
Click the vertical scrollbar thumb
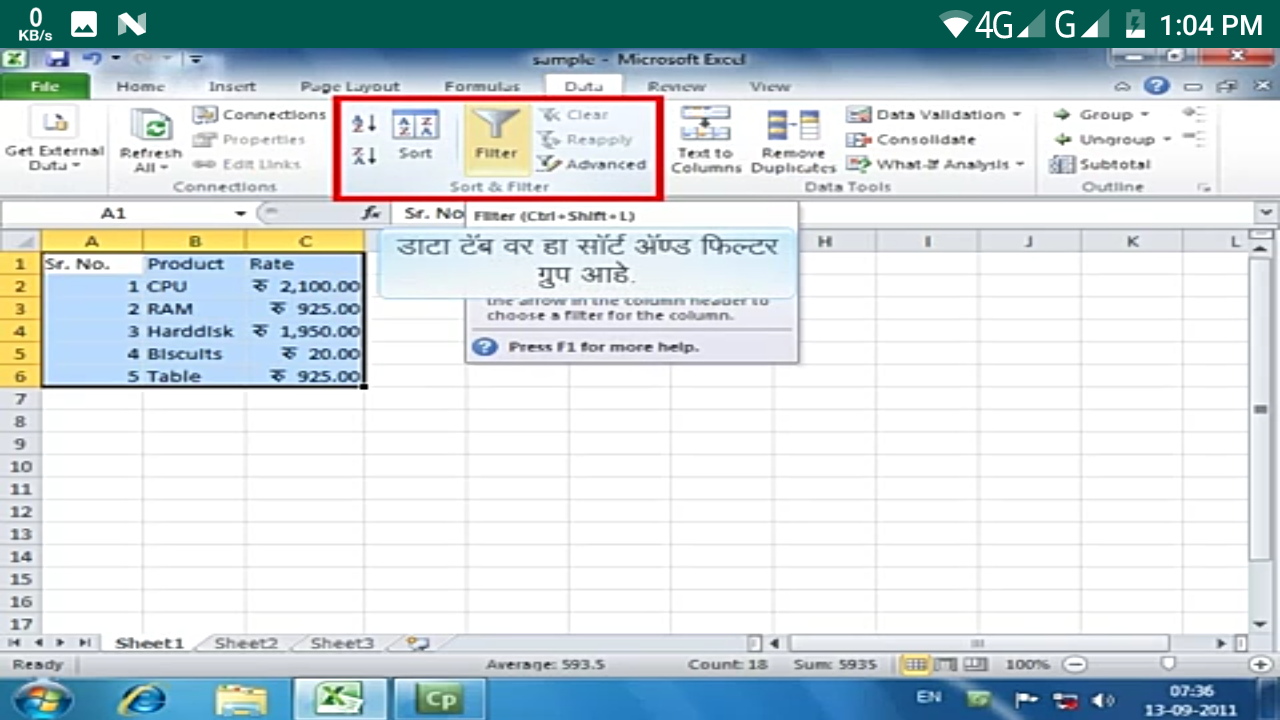(1261, 409)
